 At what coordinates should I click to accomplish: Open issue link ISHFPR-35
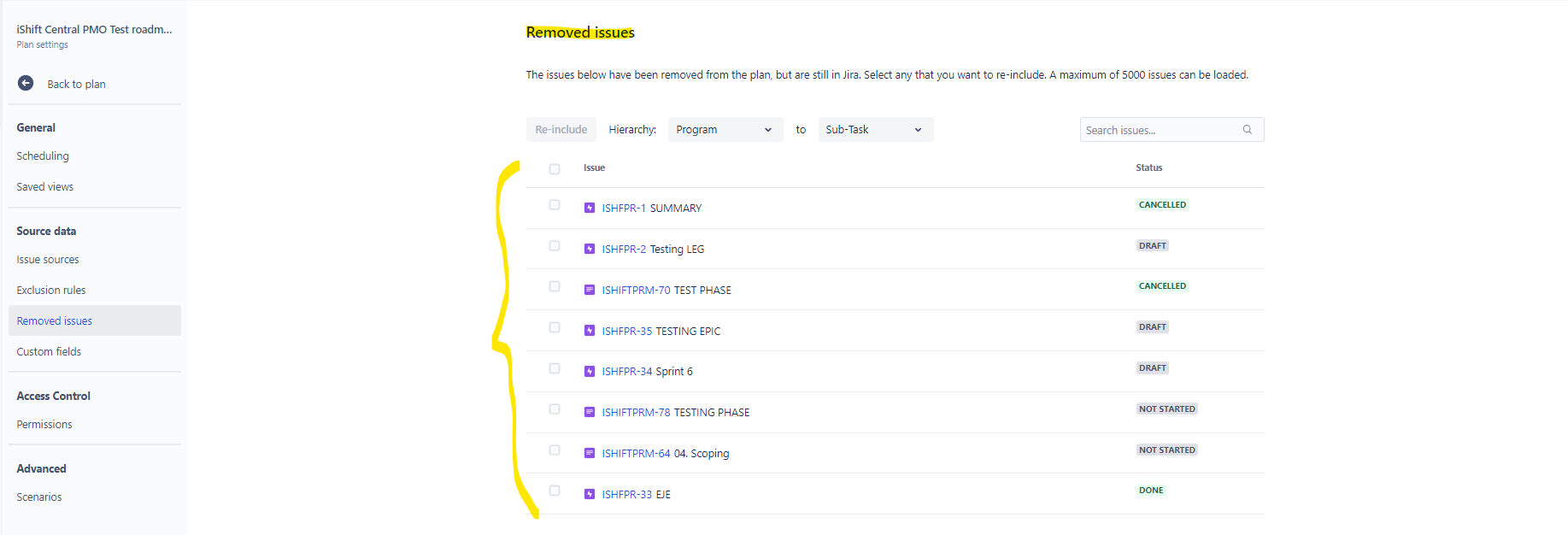(626, 331)
